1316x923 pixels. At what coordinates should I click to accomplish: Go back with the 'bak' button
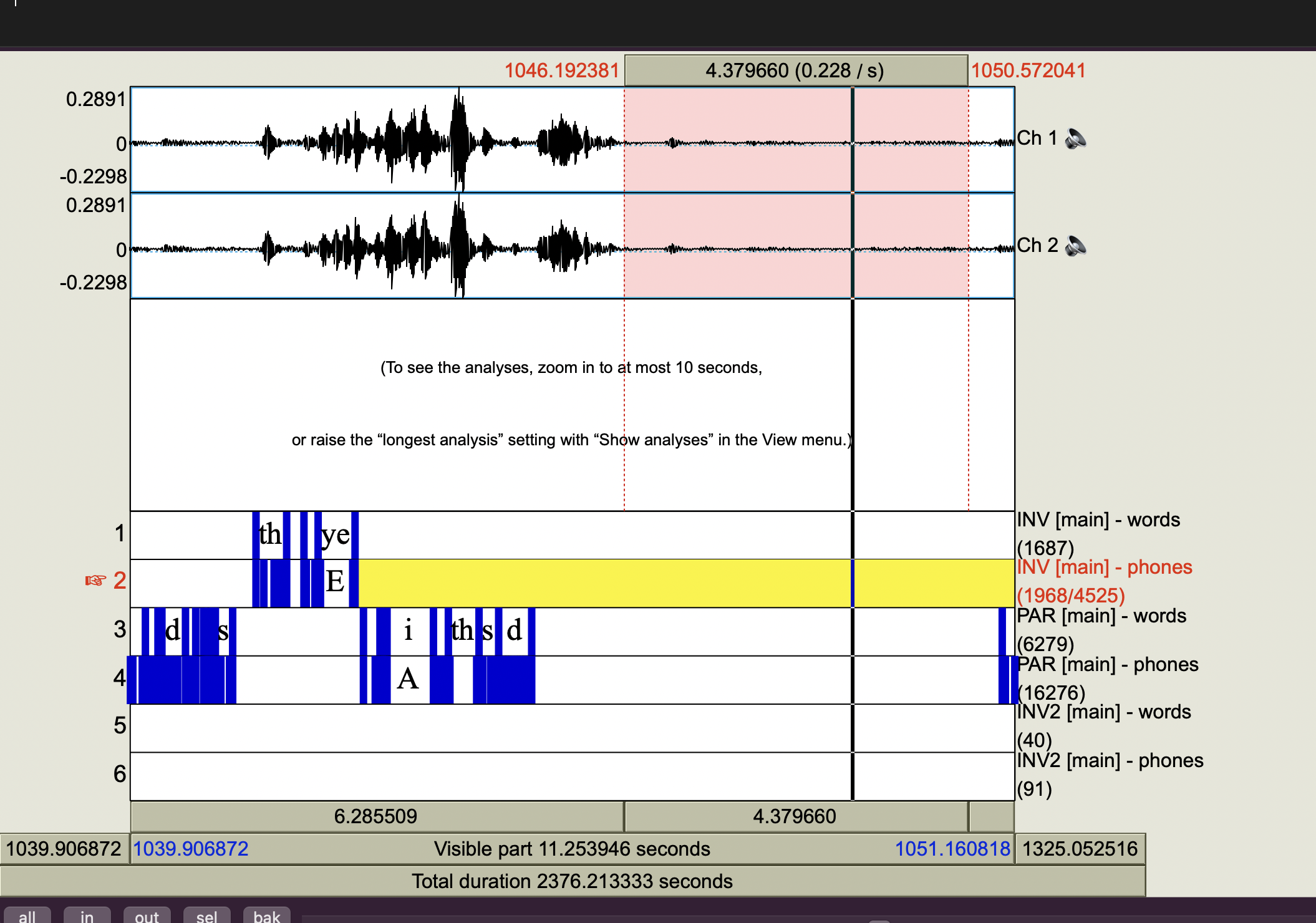[x=266, y=916]
